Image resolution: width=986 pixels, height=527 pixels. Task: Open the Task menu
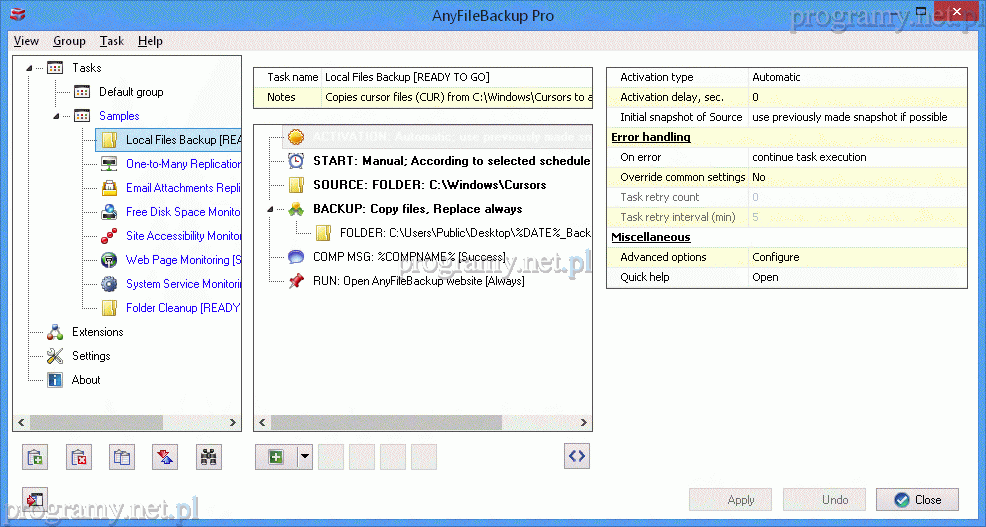[112, 41]
